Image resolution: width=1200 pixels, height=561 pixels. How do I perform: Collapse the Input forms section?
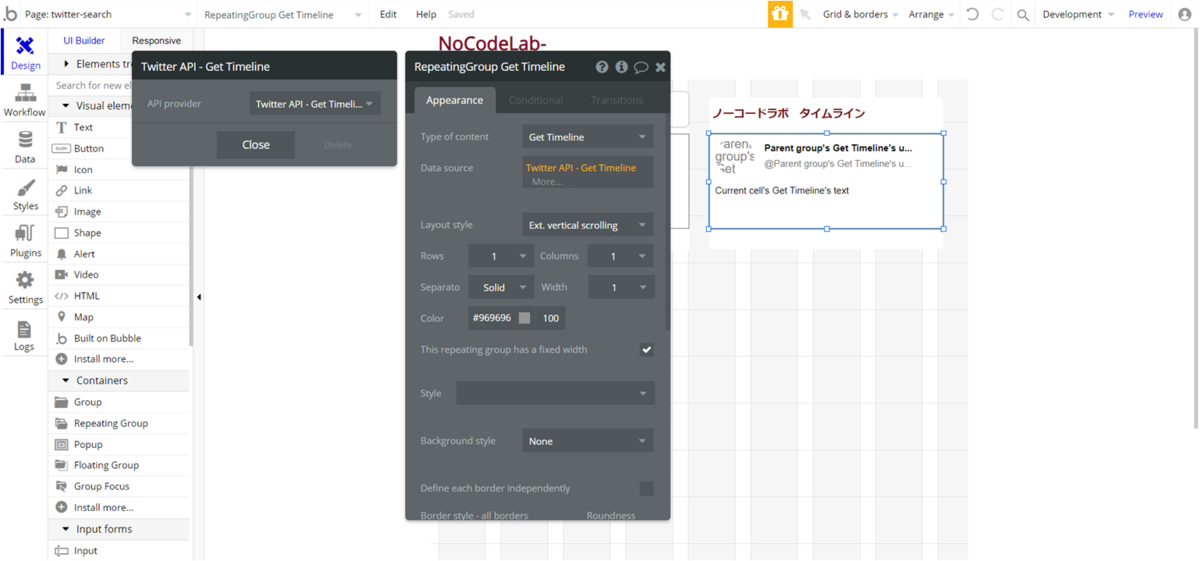(119, 529)
